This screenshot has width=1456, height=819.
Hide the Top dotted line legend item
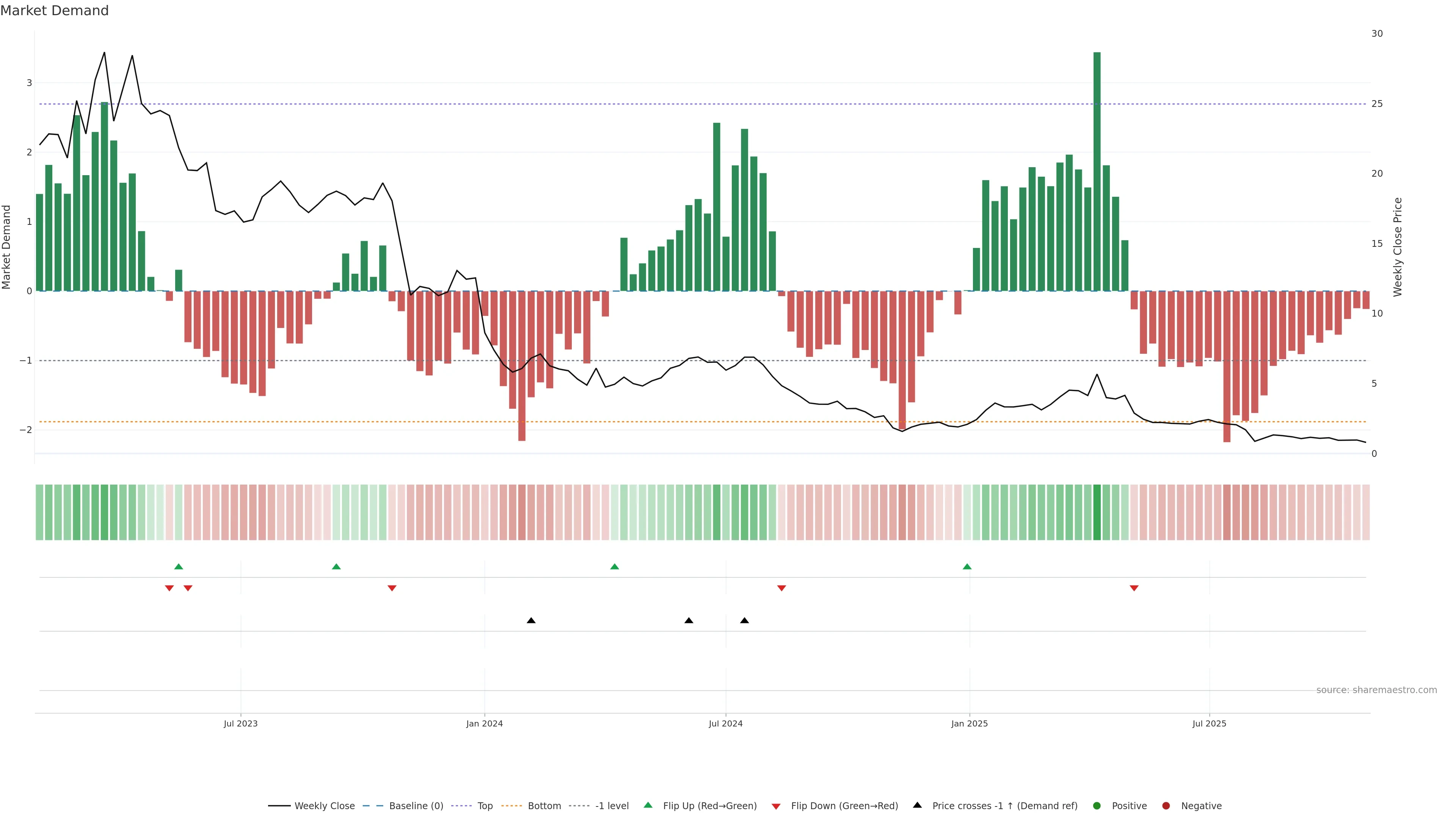click(485, 805)
